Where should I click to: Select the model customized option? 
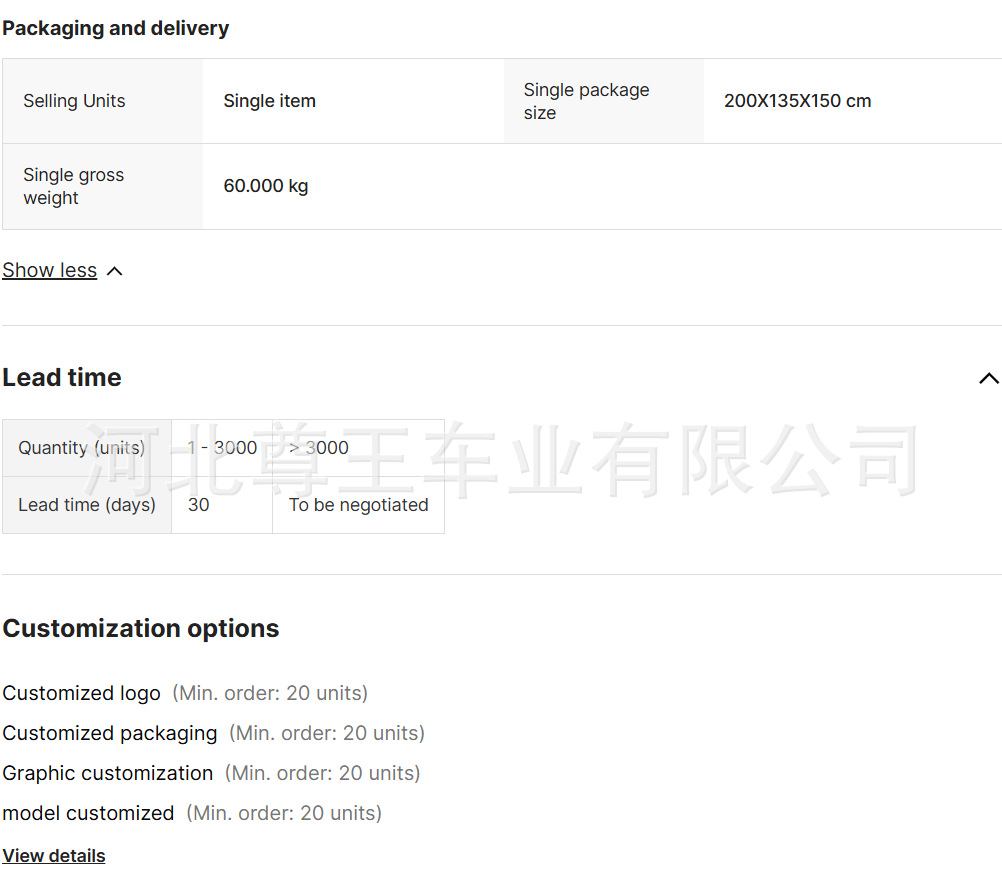(x=88, y=813)
